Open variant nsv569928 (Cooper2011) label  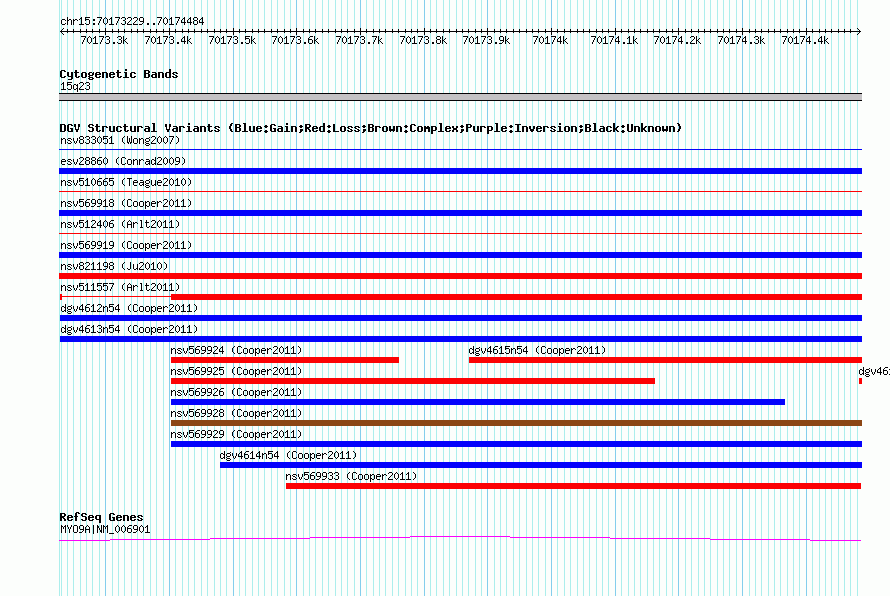pos(236,413)
